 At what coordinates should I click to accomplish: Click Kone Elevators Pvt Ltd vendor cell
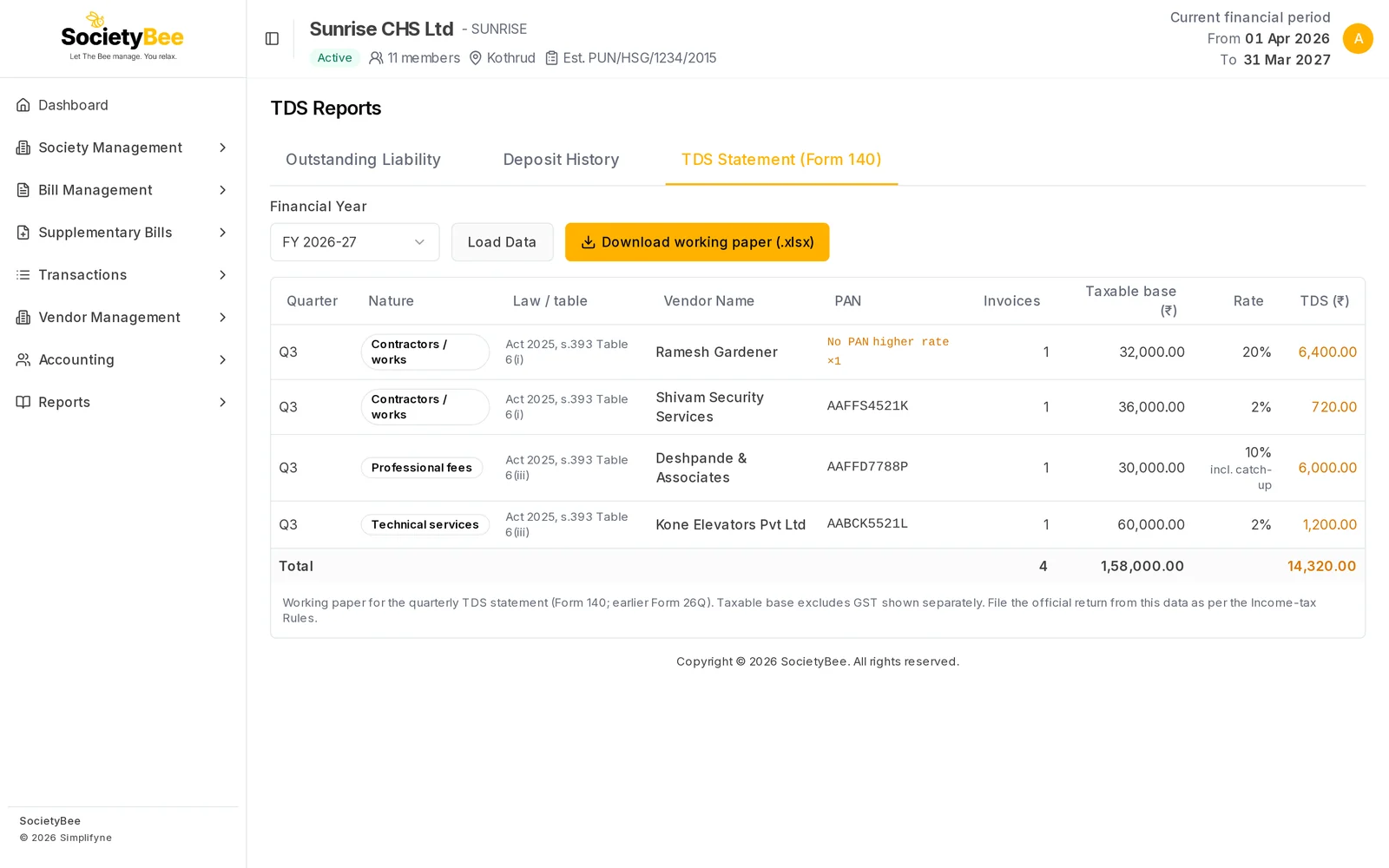click(x=730, y=525)
